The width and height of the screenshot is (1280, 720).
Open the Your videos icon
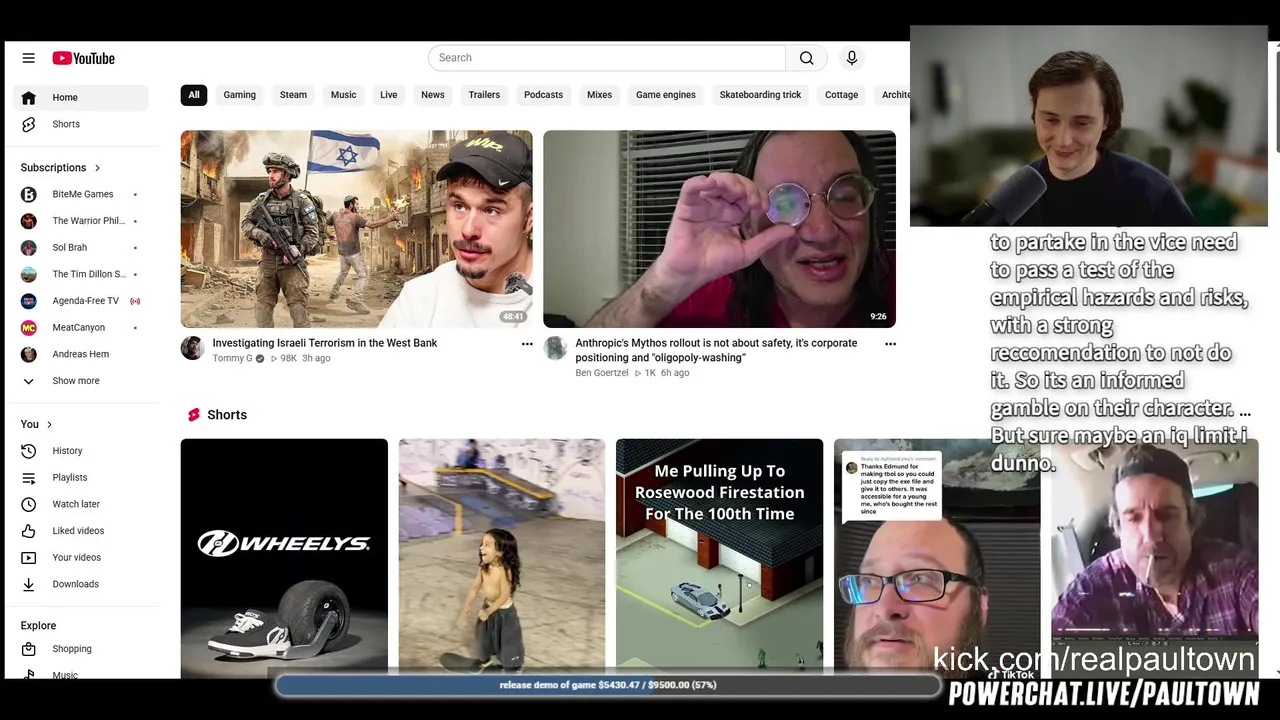pos(28,558)
